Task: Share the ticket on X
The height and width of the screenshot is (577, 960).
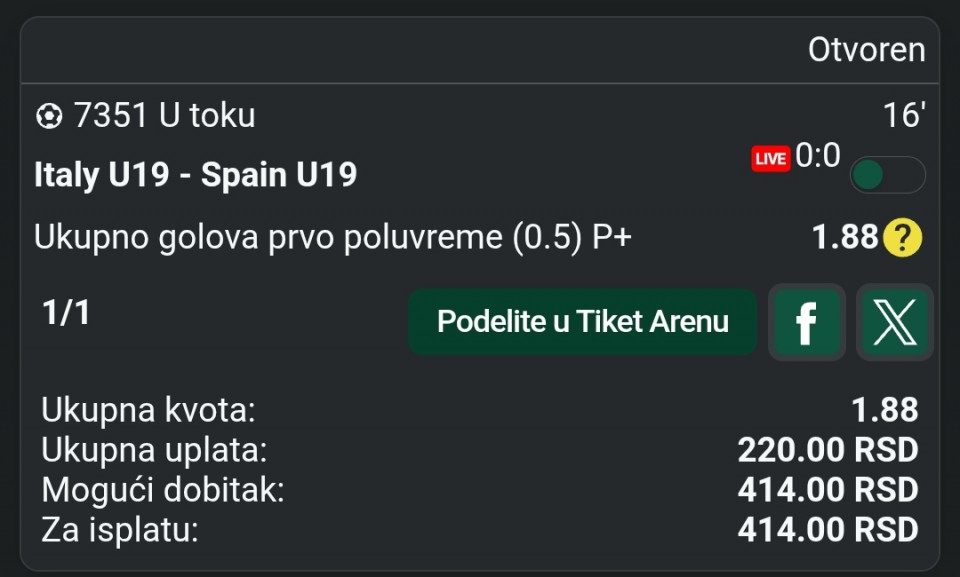Action: 894,322
